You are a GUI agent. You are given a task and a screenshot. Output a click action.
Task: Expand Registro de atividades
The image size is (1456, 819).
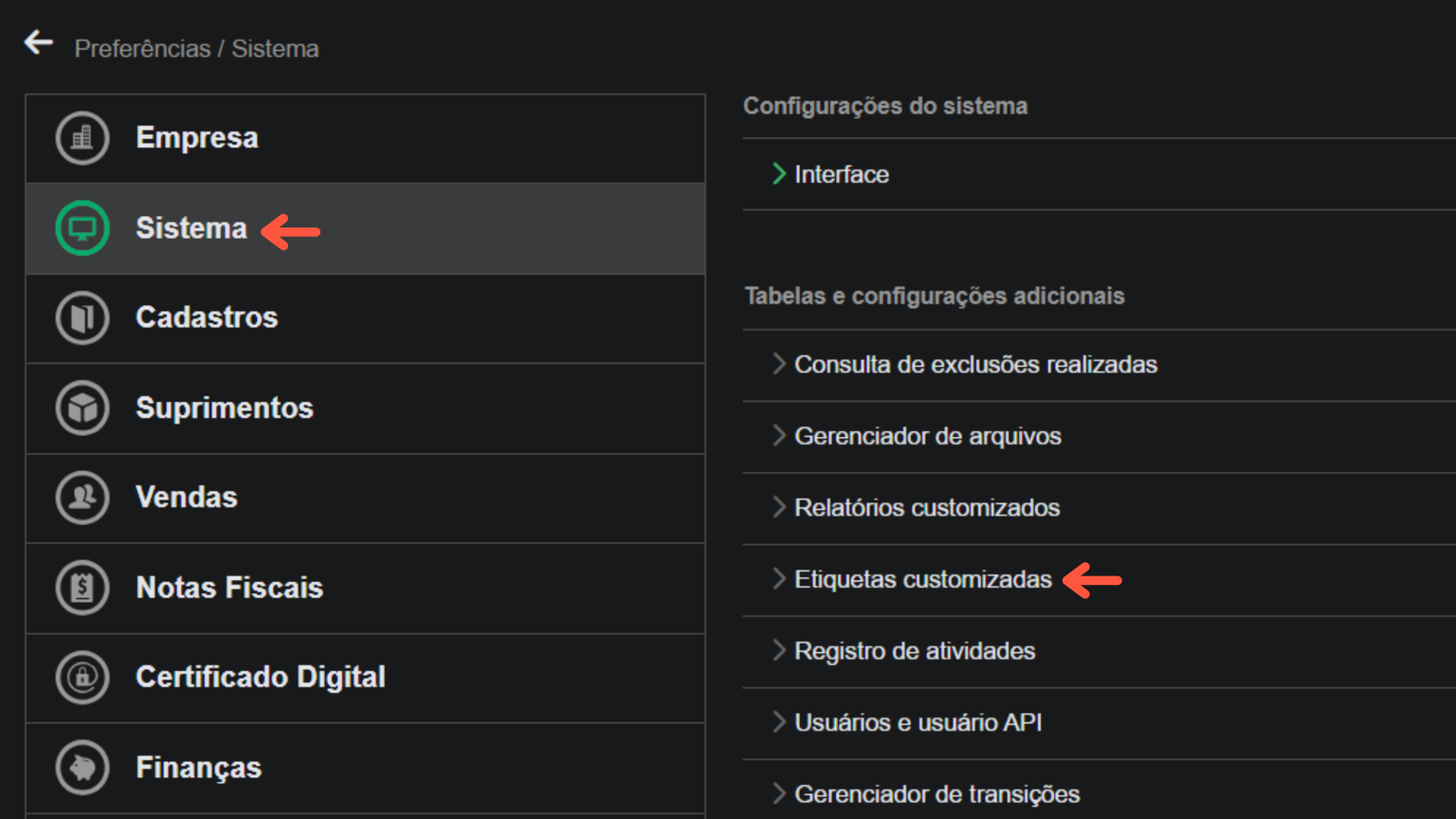(915, 651)
